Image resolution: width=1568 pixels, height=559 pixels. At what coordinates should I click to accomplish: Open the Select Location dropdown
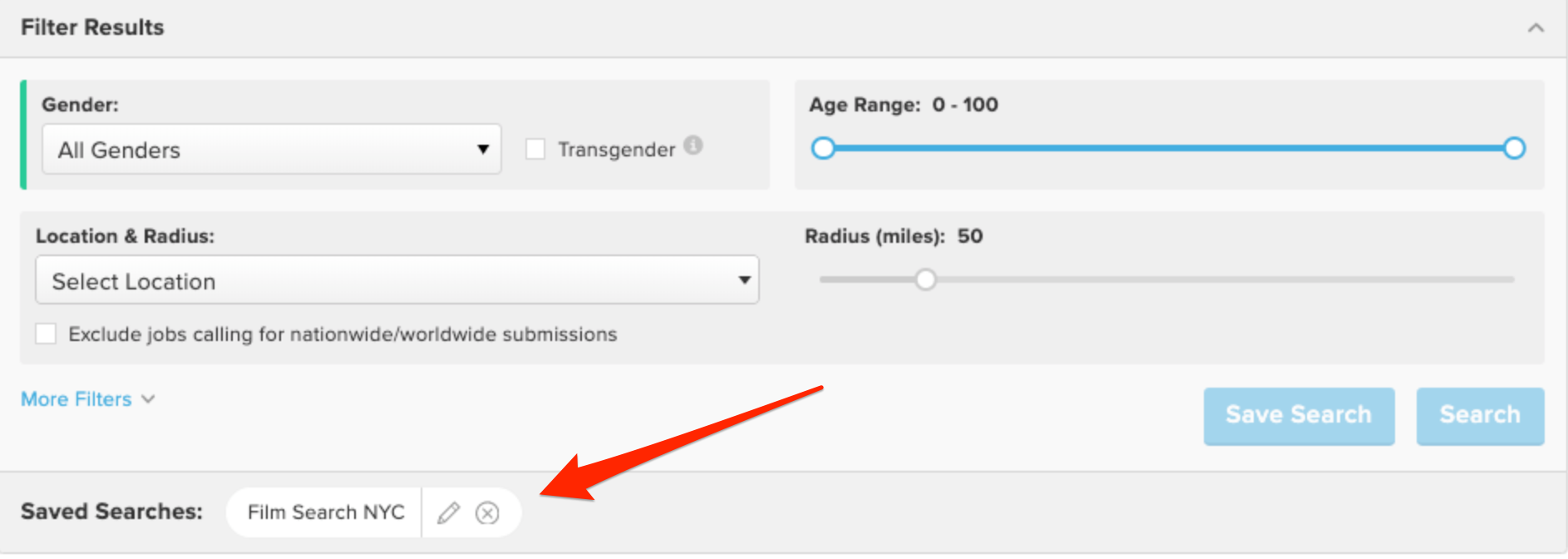point(396,280)
